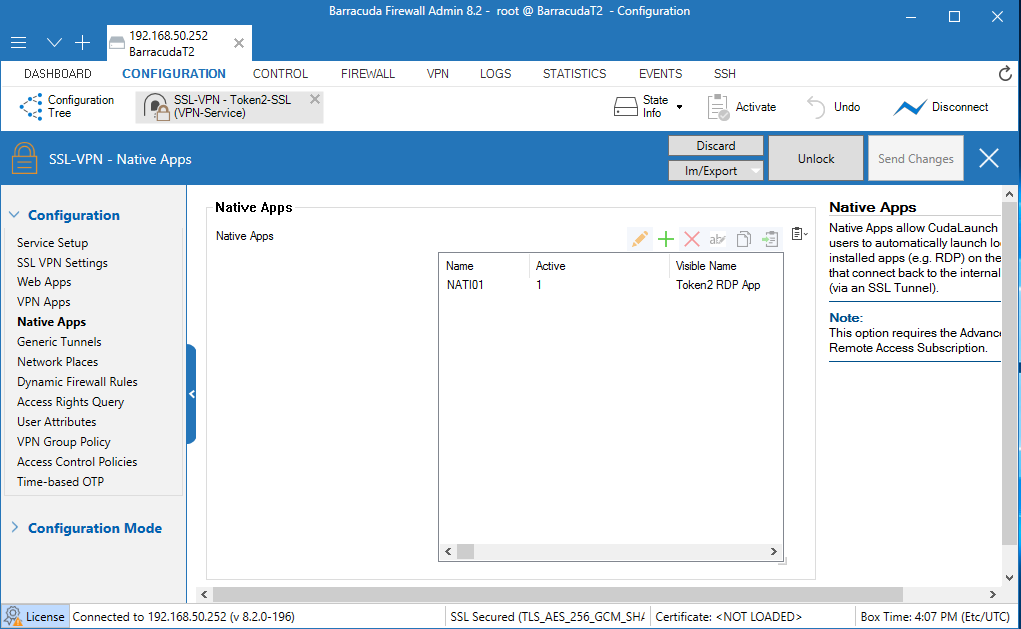1021x629 pixels.
Task: Click the table's left scroll arrow
Action: [x=448, y=552]
